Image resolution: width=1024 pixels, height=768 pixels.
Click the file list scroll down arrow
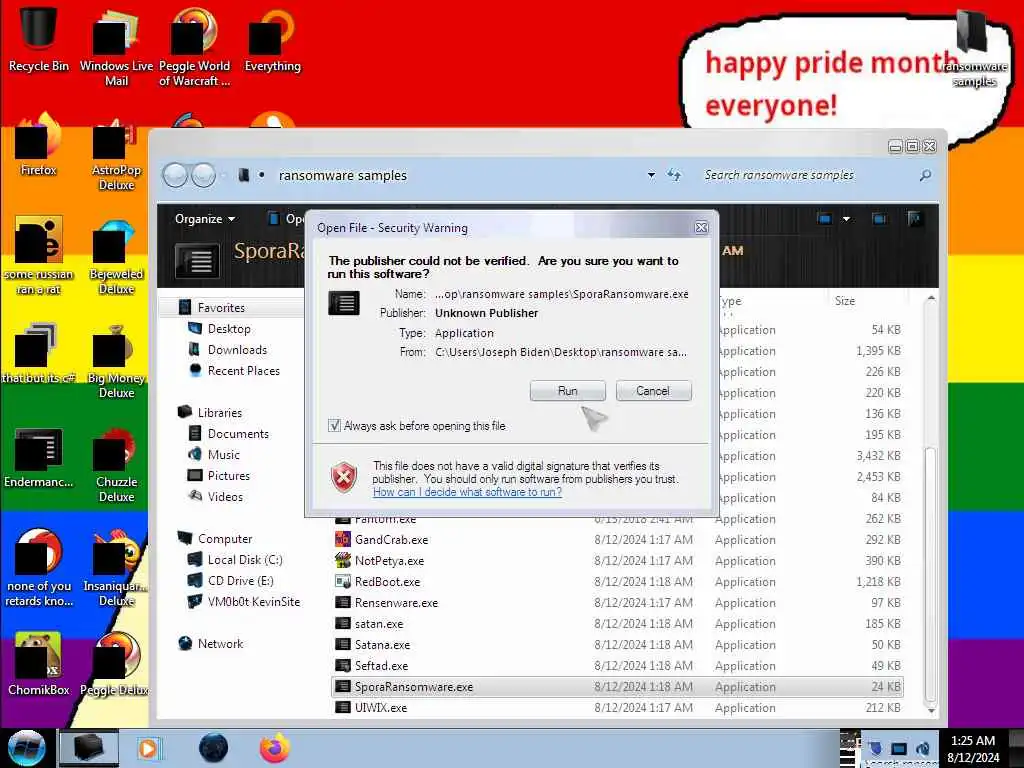931,710
